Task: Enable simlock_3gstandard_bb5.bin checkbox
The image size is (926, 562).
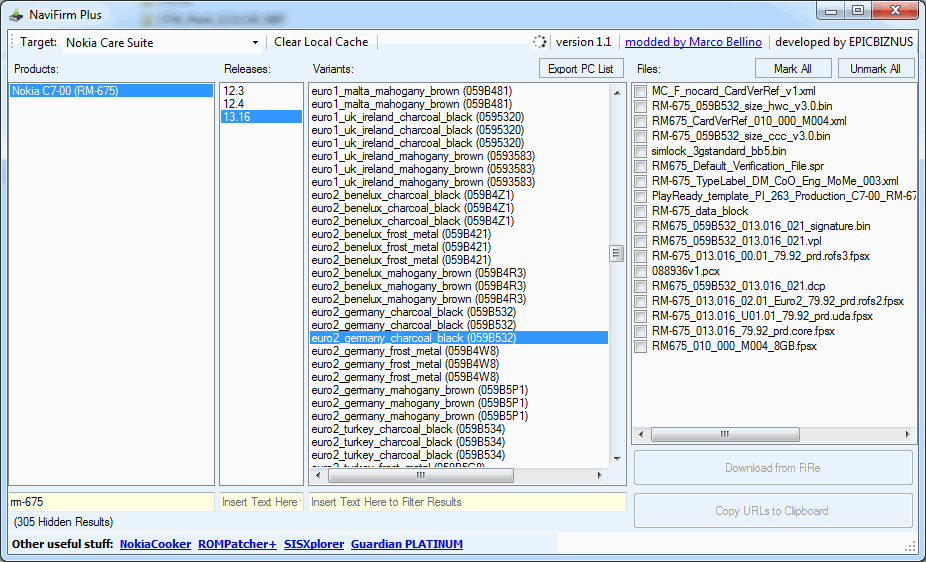Action: click(x=640, y=151)
